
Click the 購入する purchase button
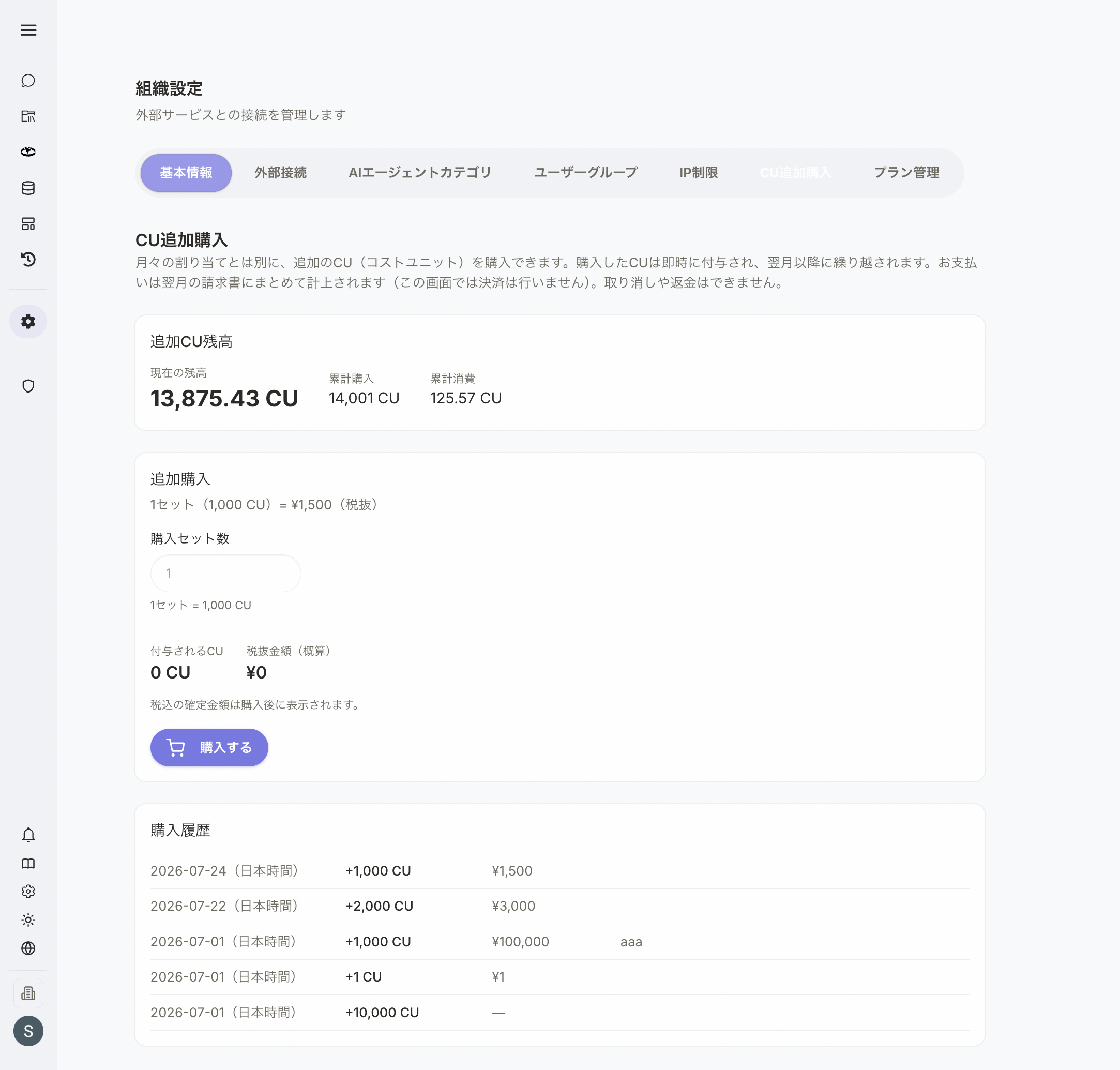[209, 748]
